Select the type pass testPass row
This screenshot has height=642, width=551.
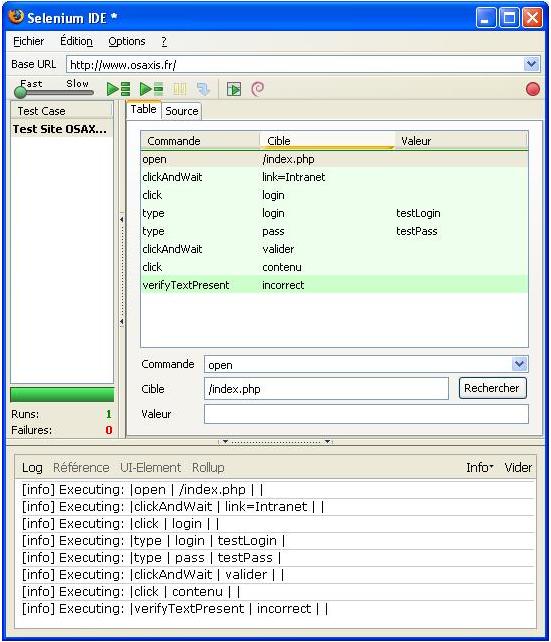(x=334, y=231)
